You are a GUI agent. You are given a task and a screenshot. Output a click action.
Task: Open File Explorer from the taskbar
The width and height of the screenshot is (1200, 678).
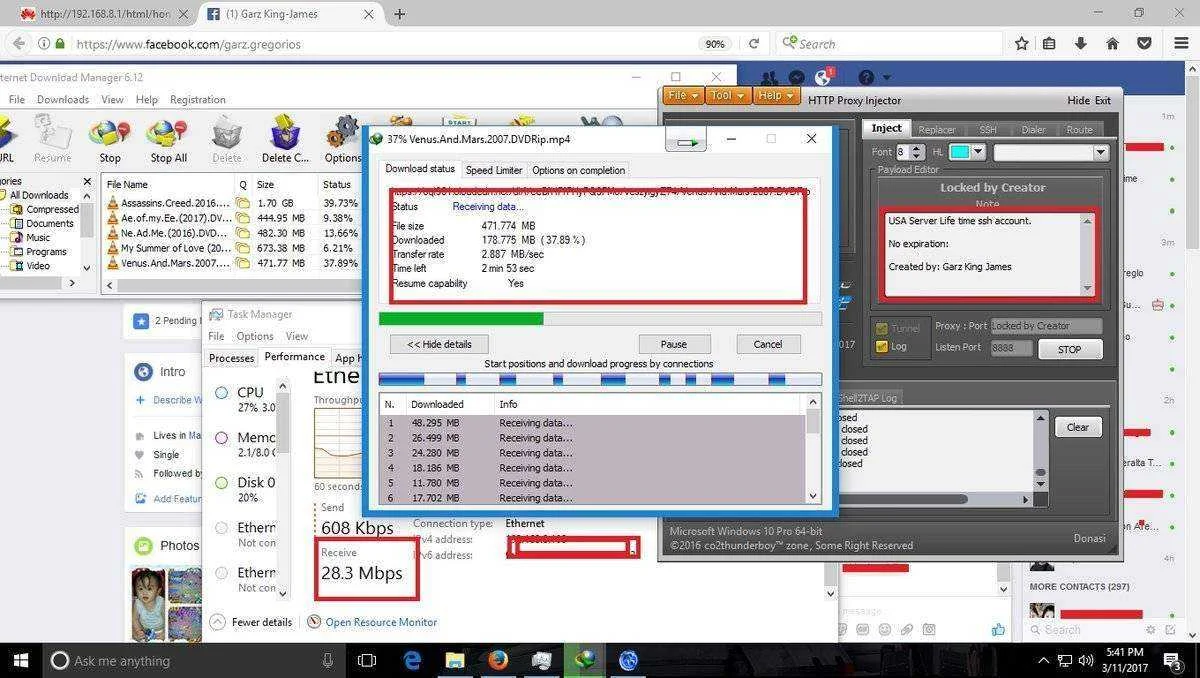pyautogui.click(x=455, y=660)
